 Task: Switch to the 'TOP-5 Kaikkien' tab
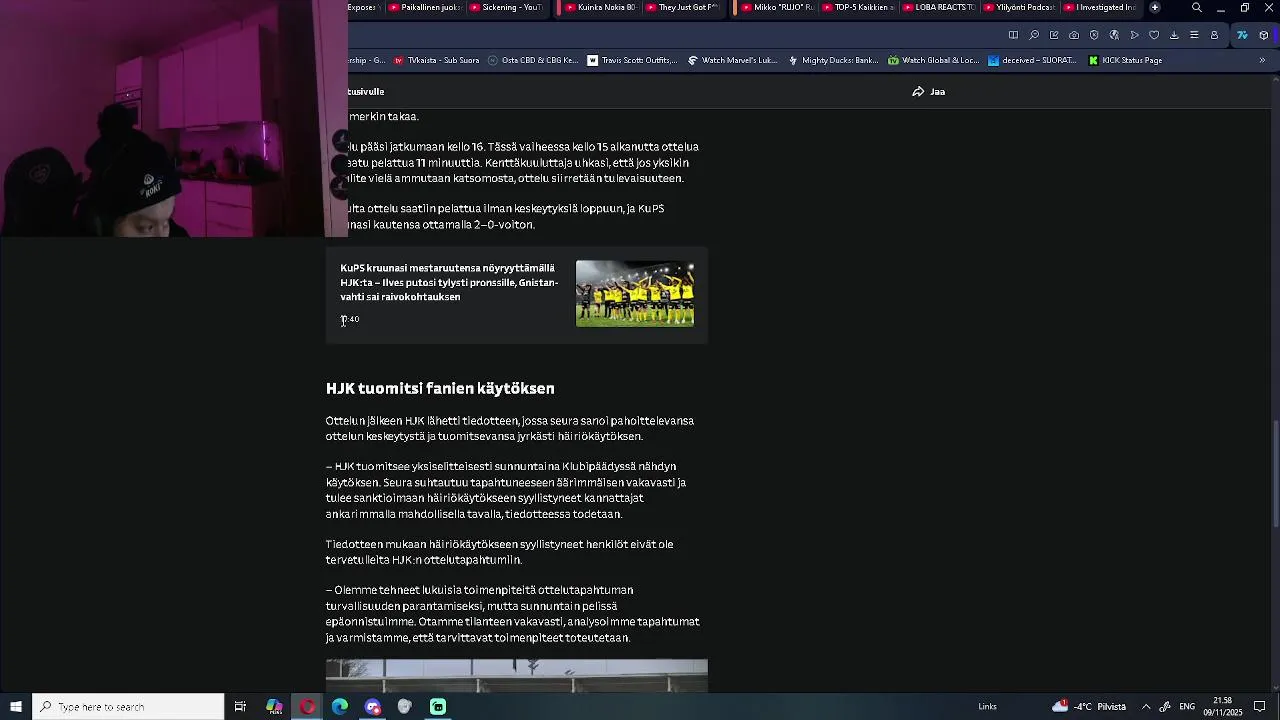(859, 7)
